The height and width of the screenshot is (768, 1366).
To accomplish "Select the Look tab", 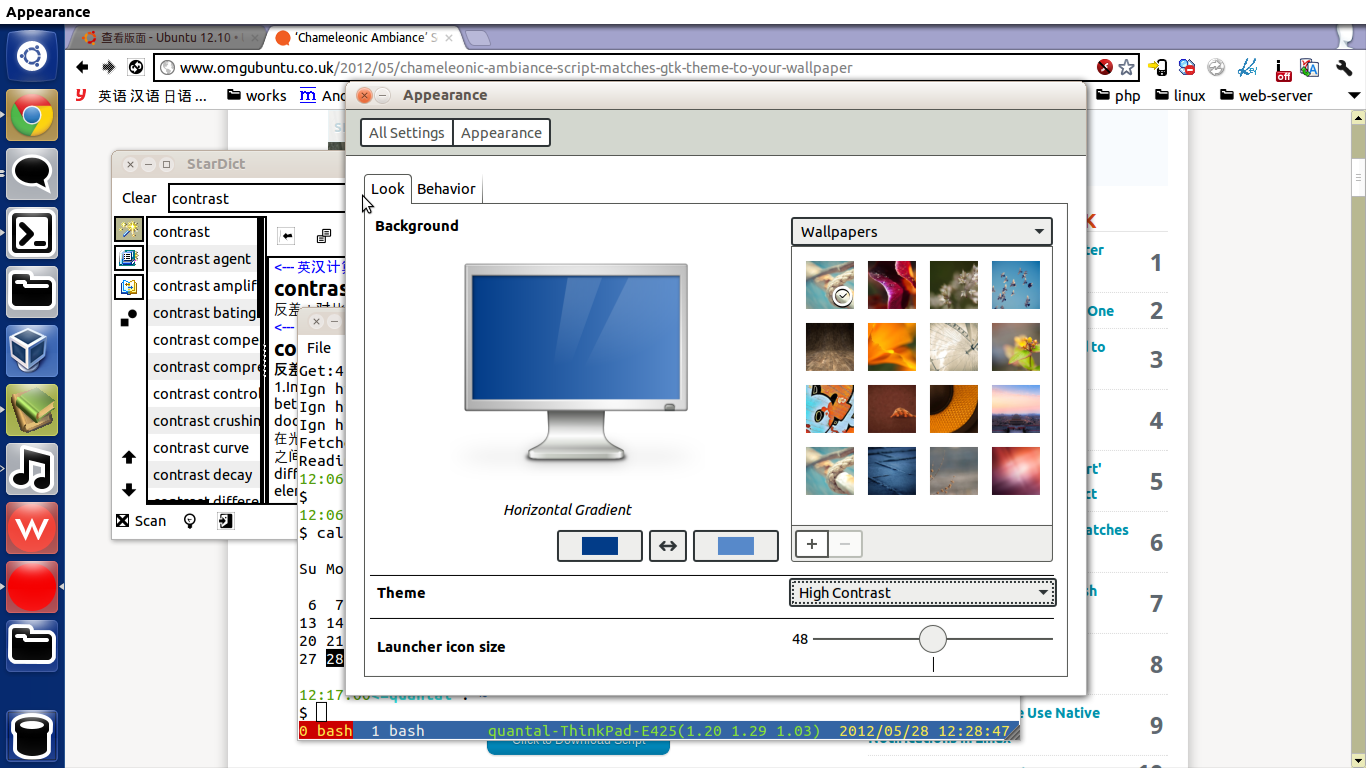I will click(x=388, y=189).
